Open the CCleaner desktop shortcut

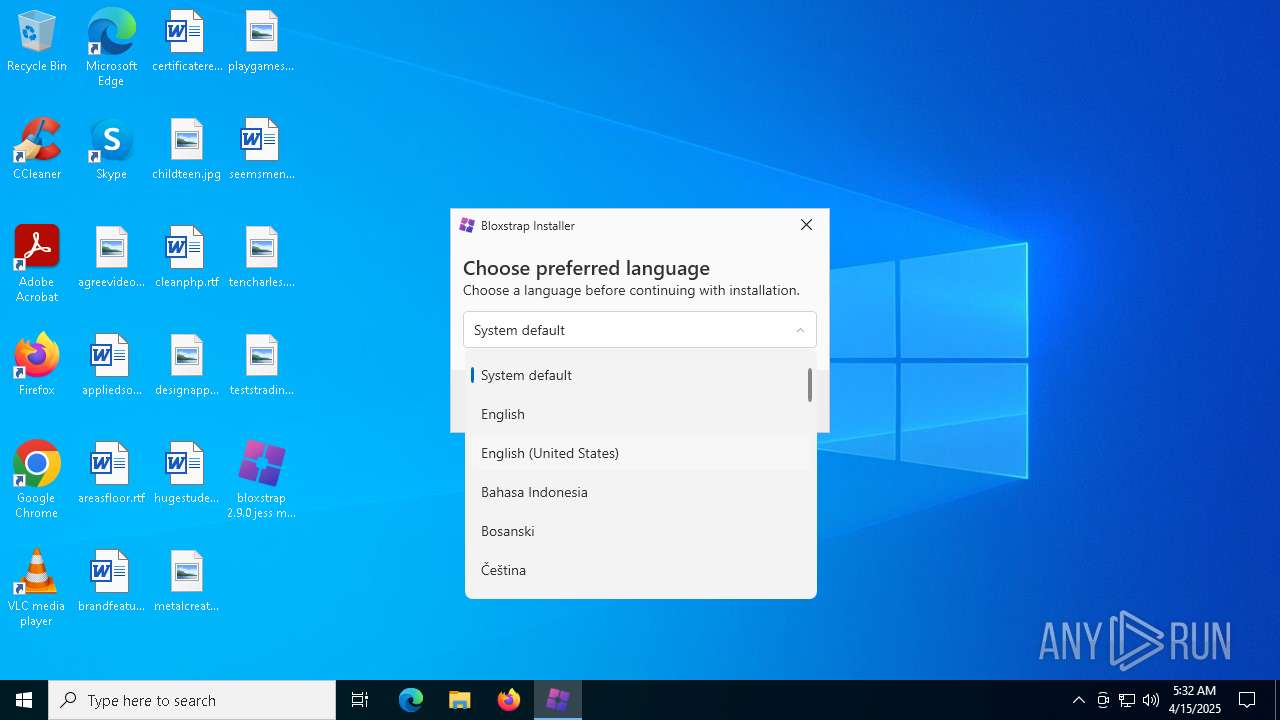37,150
